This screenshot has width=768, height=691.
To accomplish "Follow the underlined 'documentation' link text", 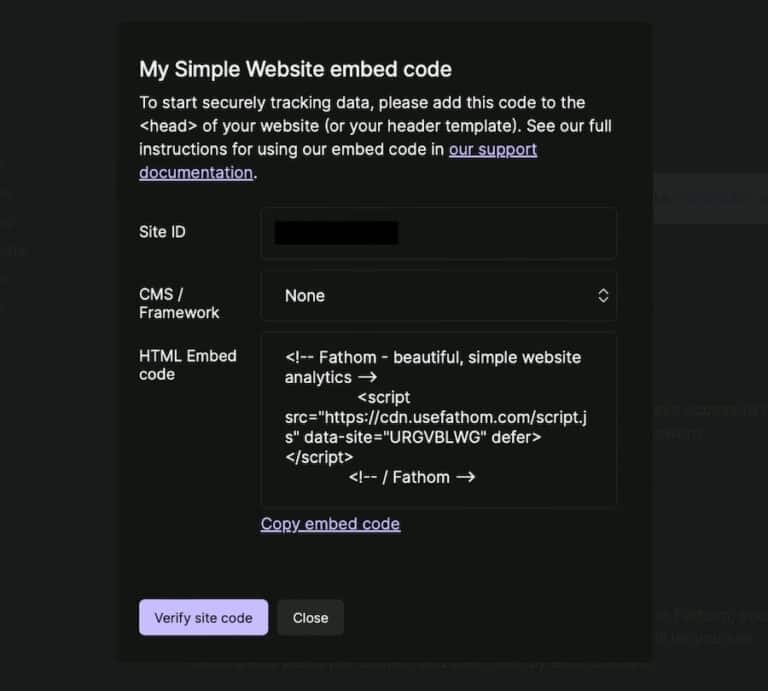I will (196, 172).
